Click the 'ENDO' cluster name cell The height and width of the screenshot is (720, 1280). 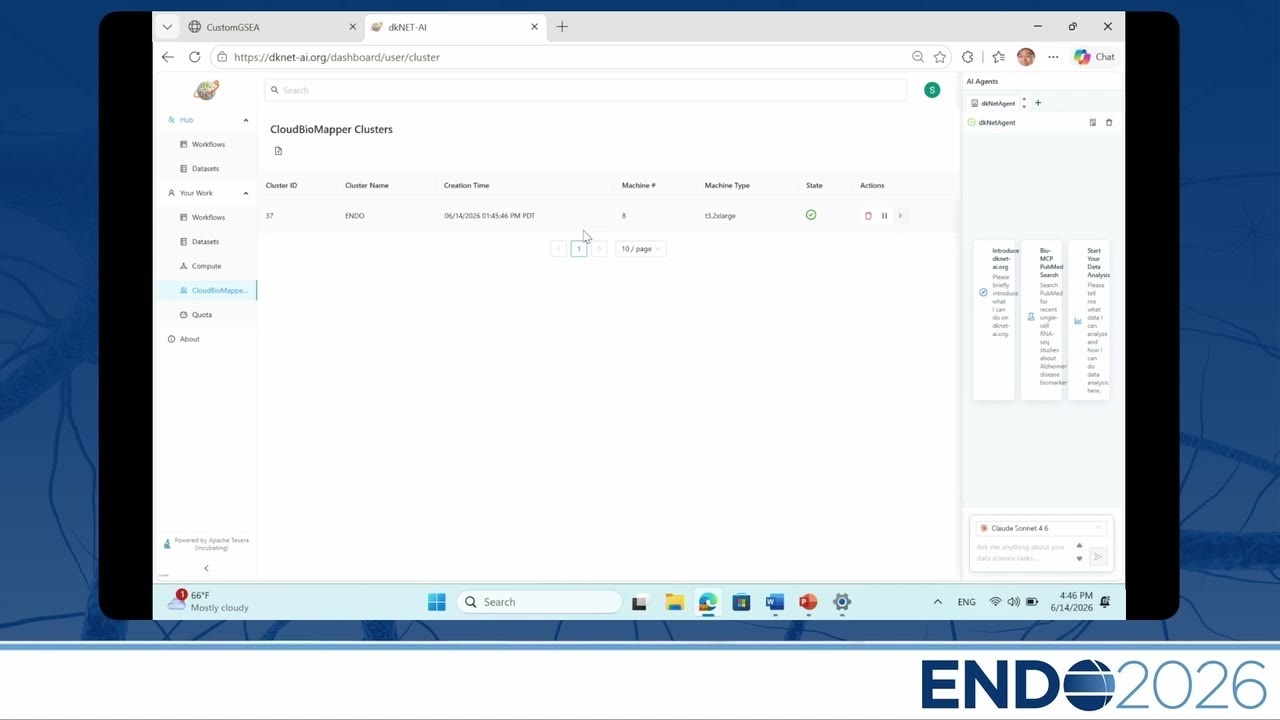pos(355,216)
